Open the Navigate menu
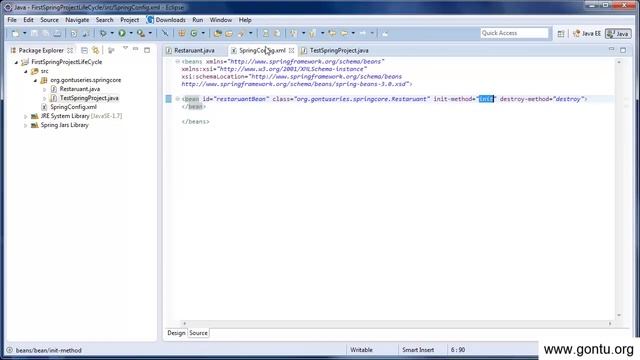Viewport: 640px width, 360px height. coord(77,20)
